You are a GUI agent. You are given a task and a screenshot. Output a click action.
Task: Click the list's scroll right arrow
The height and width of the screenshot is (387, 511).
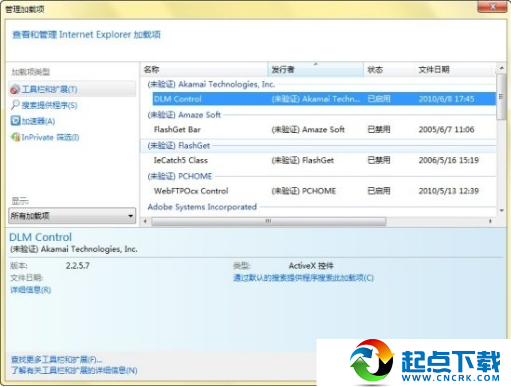coord(490,221)
